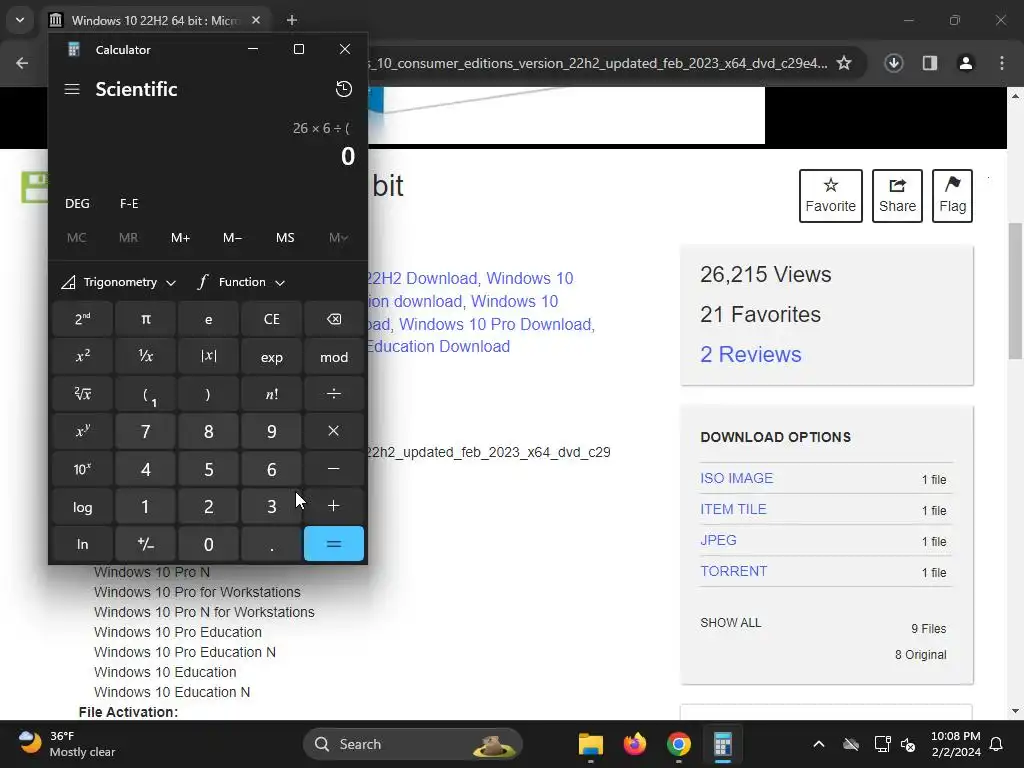Click the Share button on the webpage
This screenshot has height=768, width=1024.
point(897,196)
